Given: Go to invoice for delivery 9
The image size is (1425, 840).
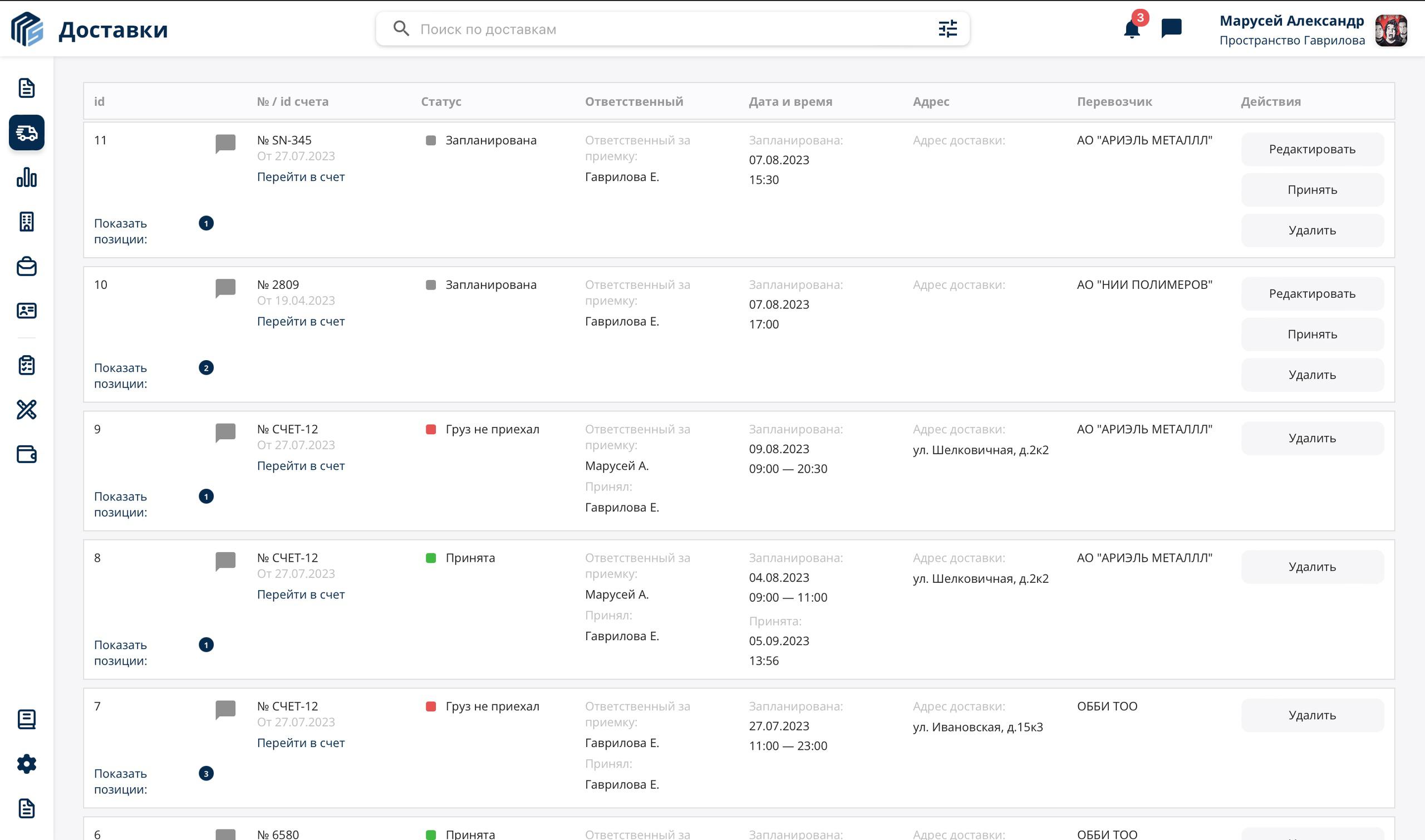Looking at the screenshot, I should pos(301,465).
